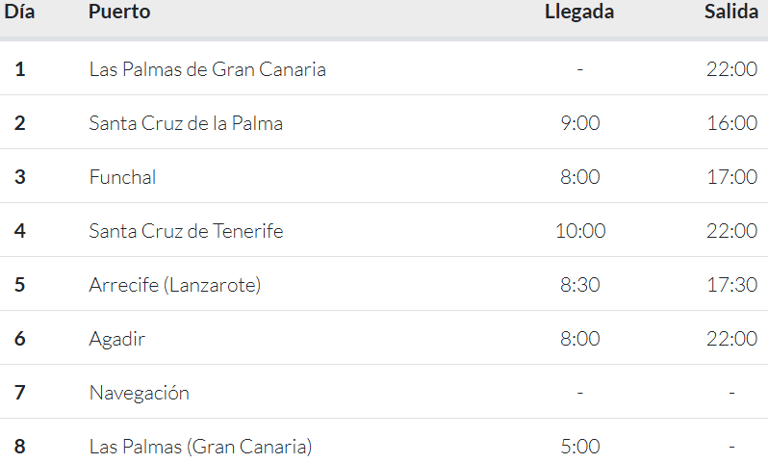The width and height of the screenshot is (768, 463).
Task: Click the 10:00 arrival time
Action: (x=580, y=231)
